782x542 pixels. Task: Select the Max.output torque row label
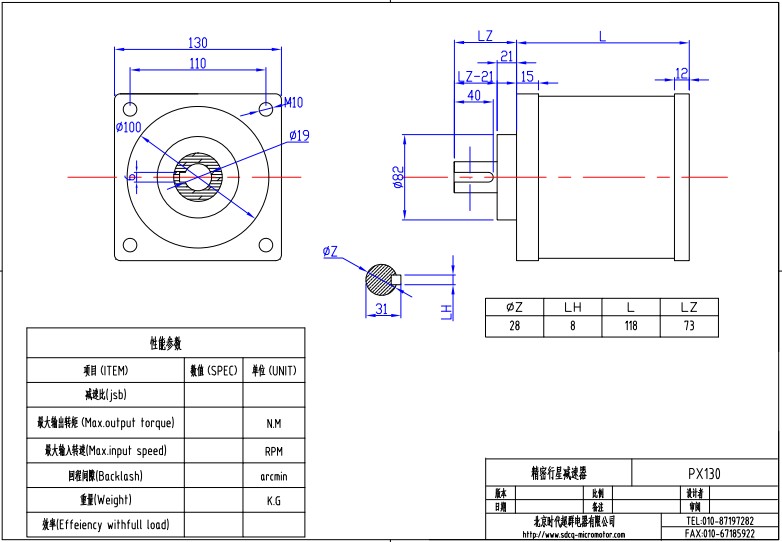105,423
